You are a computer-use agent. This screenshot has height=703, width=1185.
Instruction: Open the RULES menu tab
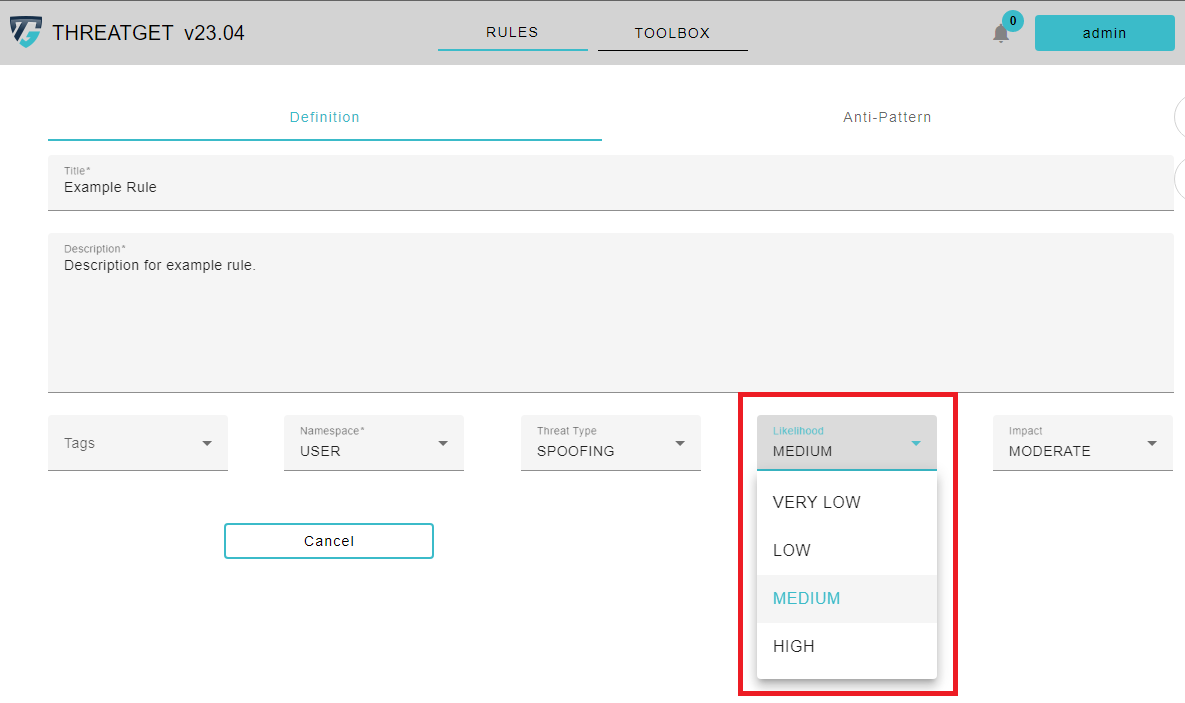coord(512,32)
